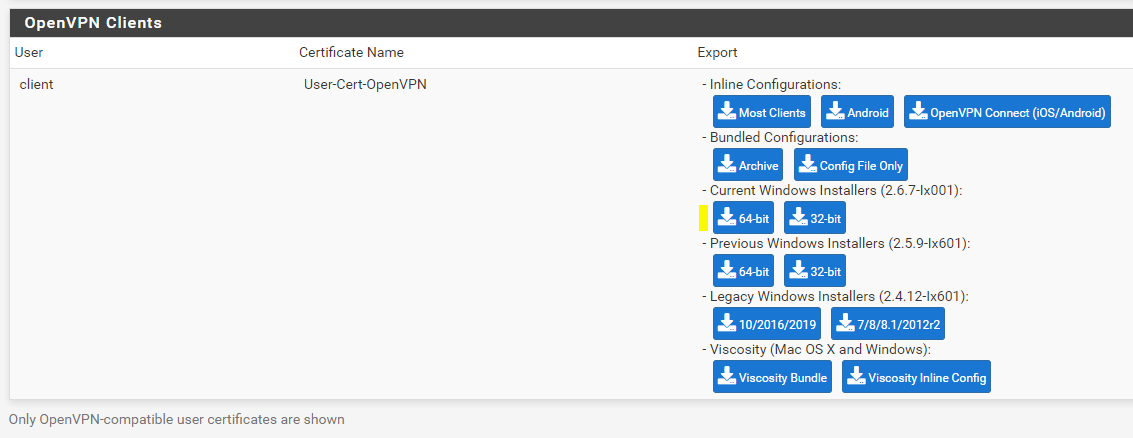1133x438 pixels.
Task: Select the Export column header
Action: click(718, 53)
